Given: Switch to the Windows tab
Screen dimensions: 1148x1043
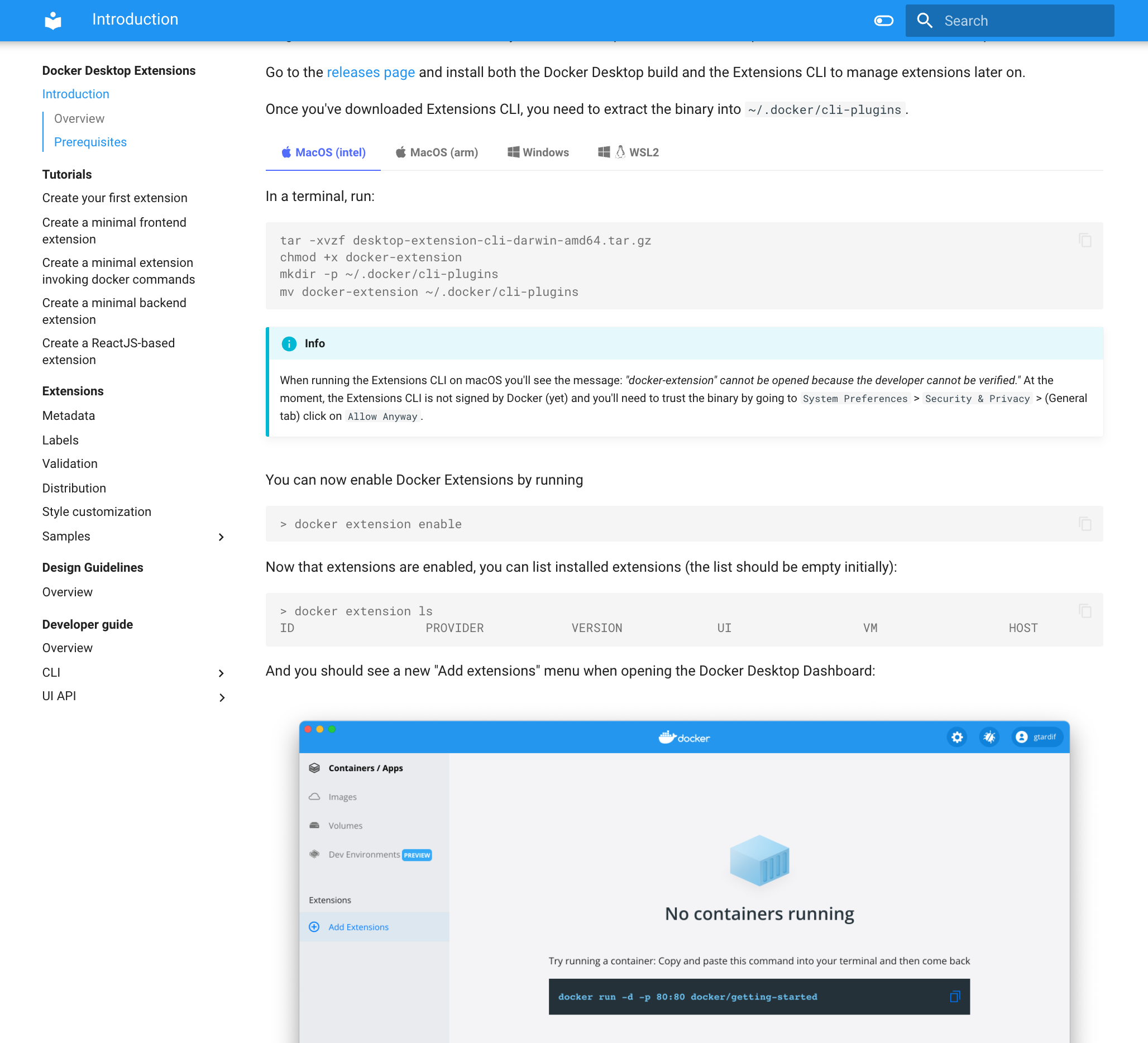Looking at the screenshot, I should pyautogui.click(x=538, y=152).
